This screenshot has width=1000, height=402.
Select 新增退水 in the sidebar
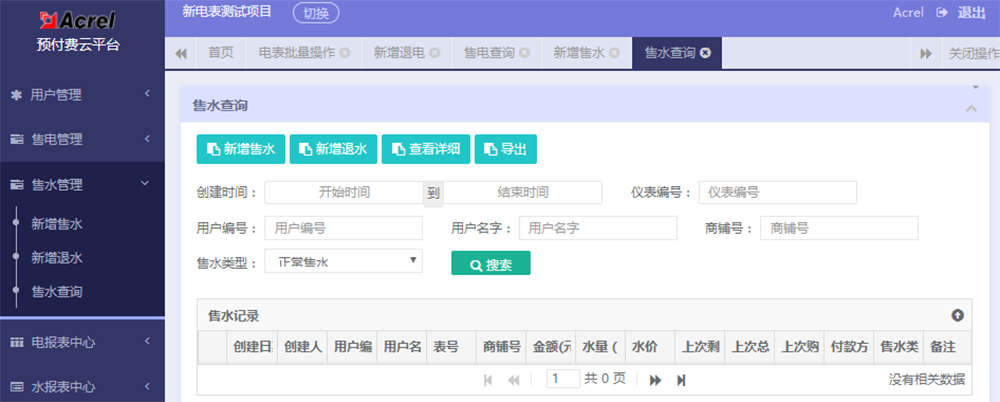57,257
